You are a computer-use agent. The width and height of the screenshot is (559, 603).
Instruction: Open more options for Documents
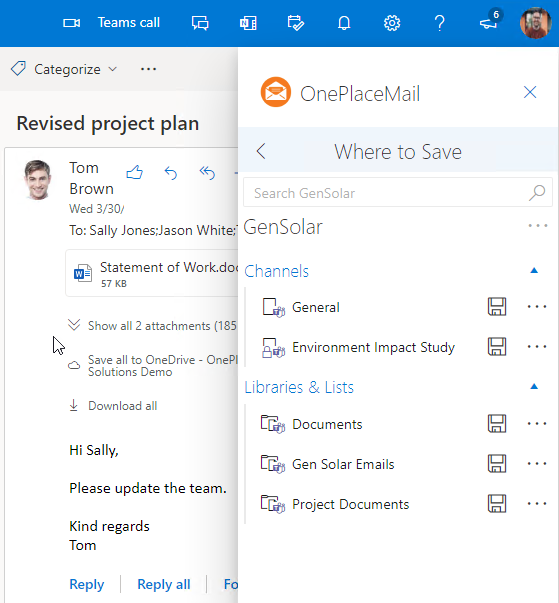pyautogui.click(x=537, y=423)
